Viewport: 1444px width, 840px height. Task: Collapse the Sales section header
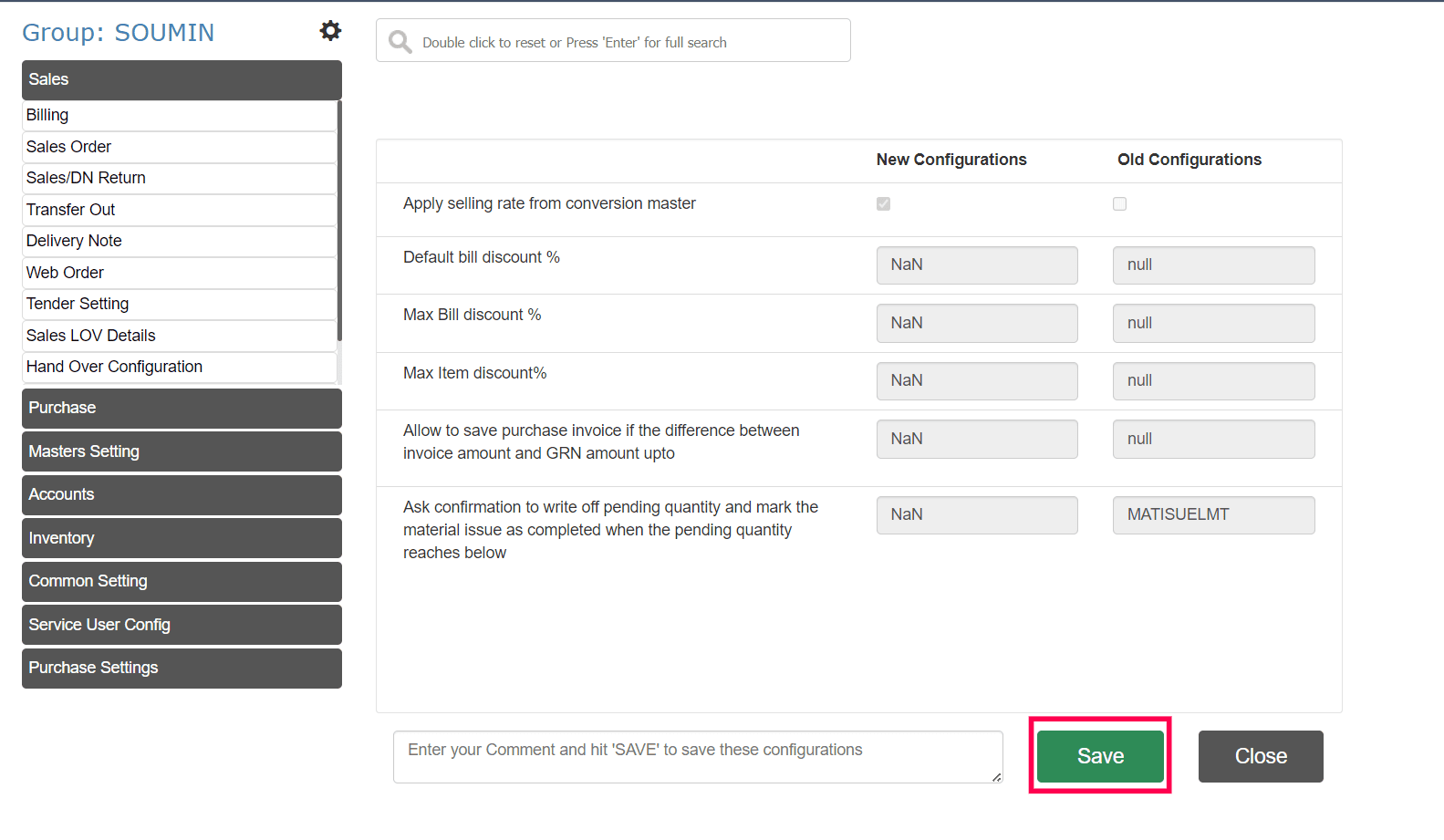pyautogui.click(x=182, y=80)
